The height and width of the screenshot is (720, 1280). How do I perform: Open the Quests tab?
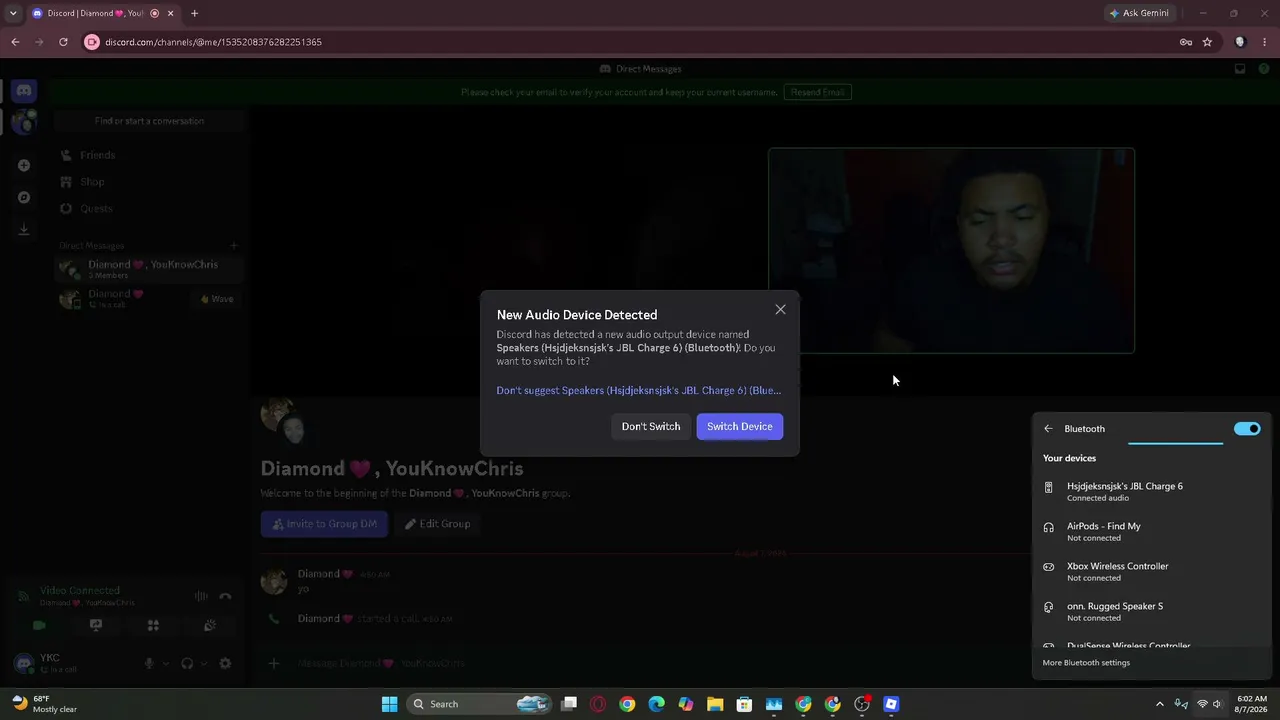point(148,208)
